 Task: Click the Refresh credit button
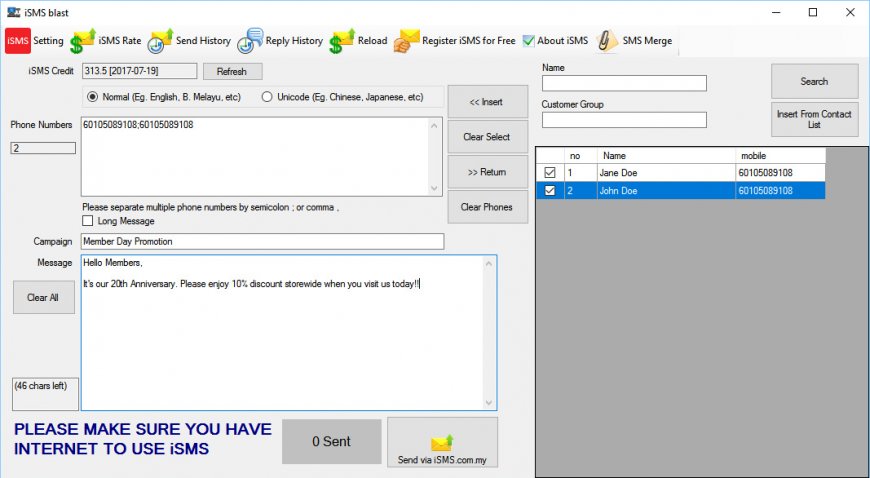pyautogui.click(x=232, y=72)
